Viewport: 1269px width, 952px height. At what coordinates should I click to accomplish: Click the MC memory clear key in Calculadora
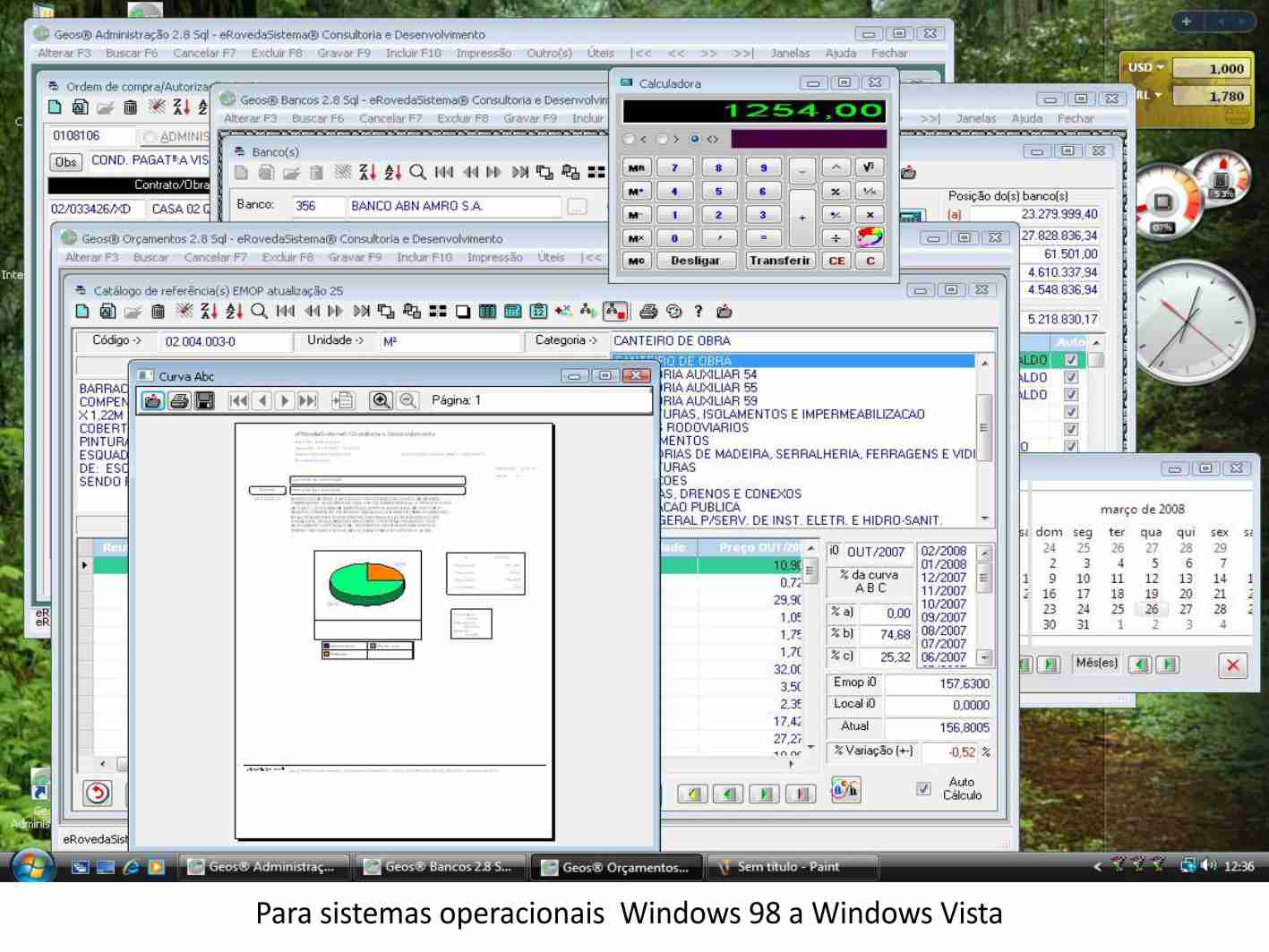point(636,261)
